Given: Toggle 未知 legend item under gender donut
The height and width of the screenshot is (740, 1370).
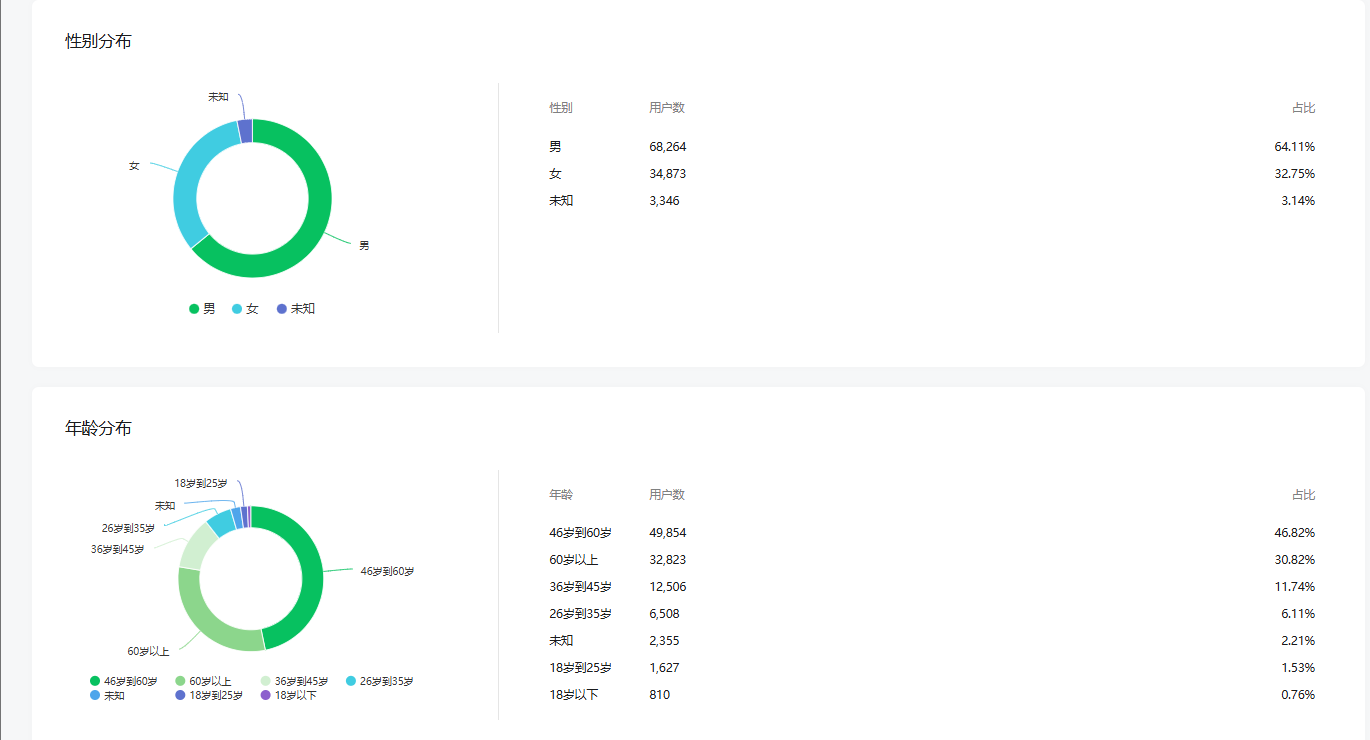Looking at the screenshot, I should (x=296, y=309).
